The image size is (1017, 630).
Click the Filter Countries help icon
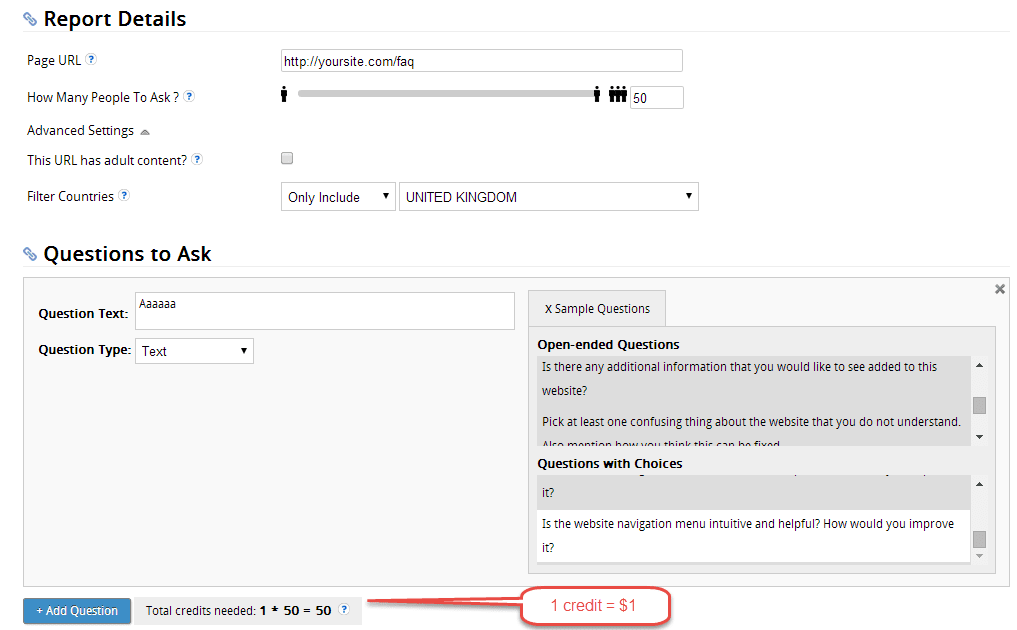point(122,196)
